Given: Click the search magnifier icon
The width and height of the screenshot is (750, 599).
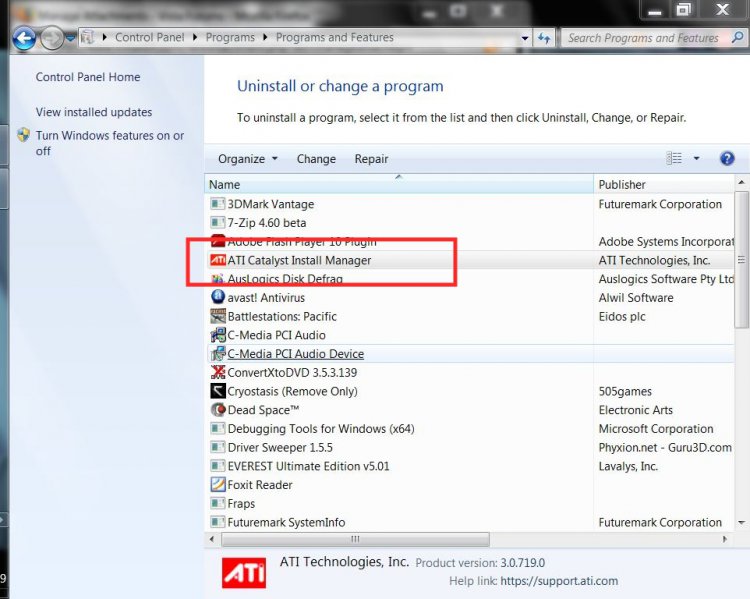Looking at the screenshot, I should click(738, 37).
